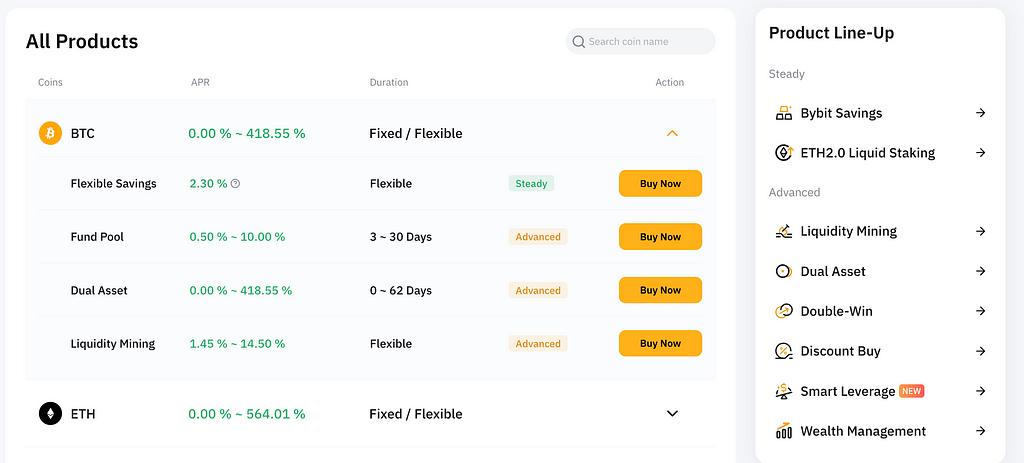Open Smart Leverage using its arrow

click(x=981, y=391)
